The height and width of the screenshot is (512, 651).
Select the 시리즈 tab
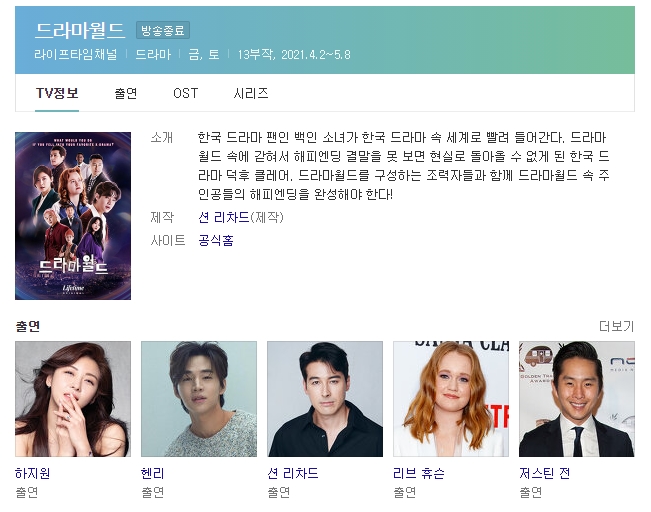tap(250, 93)
